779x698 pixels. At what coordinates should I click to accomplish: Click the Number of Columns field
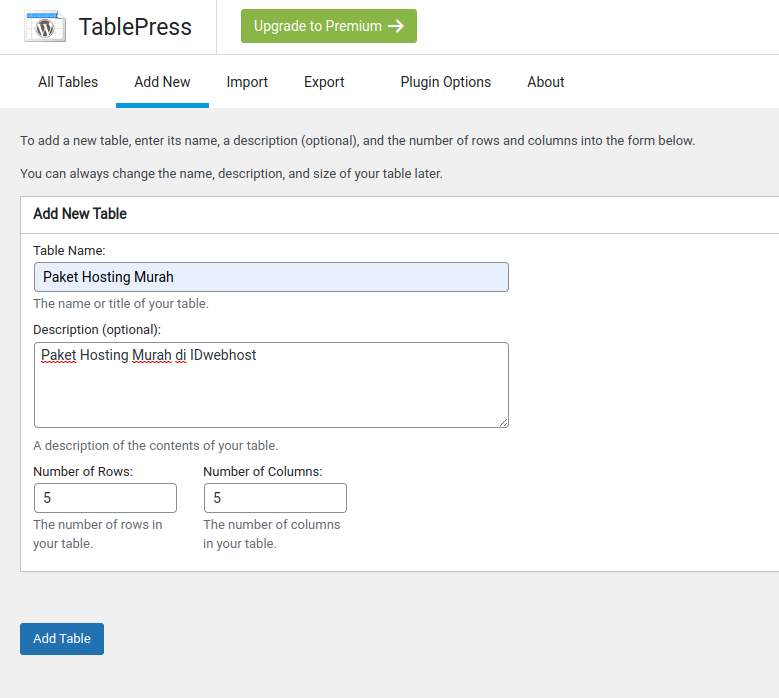tap(275, 498)
